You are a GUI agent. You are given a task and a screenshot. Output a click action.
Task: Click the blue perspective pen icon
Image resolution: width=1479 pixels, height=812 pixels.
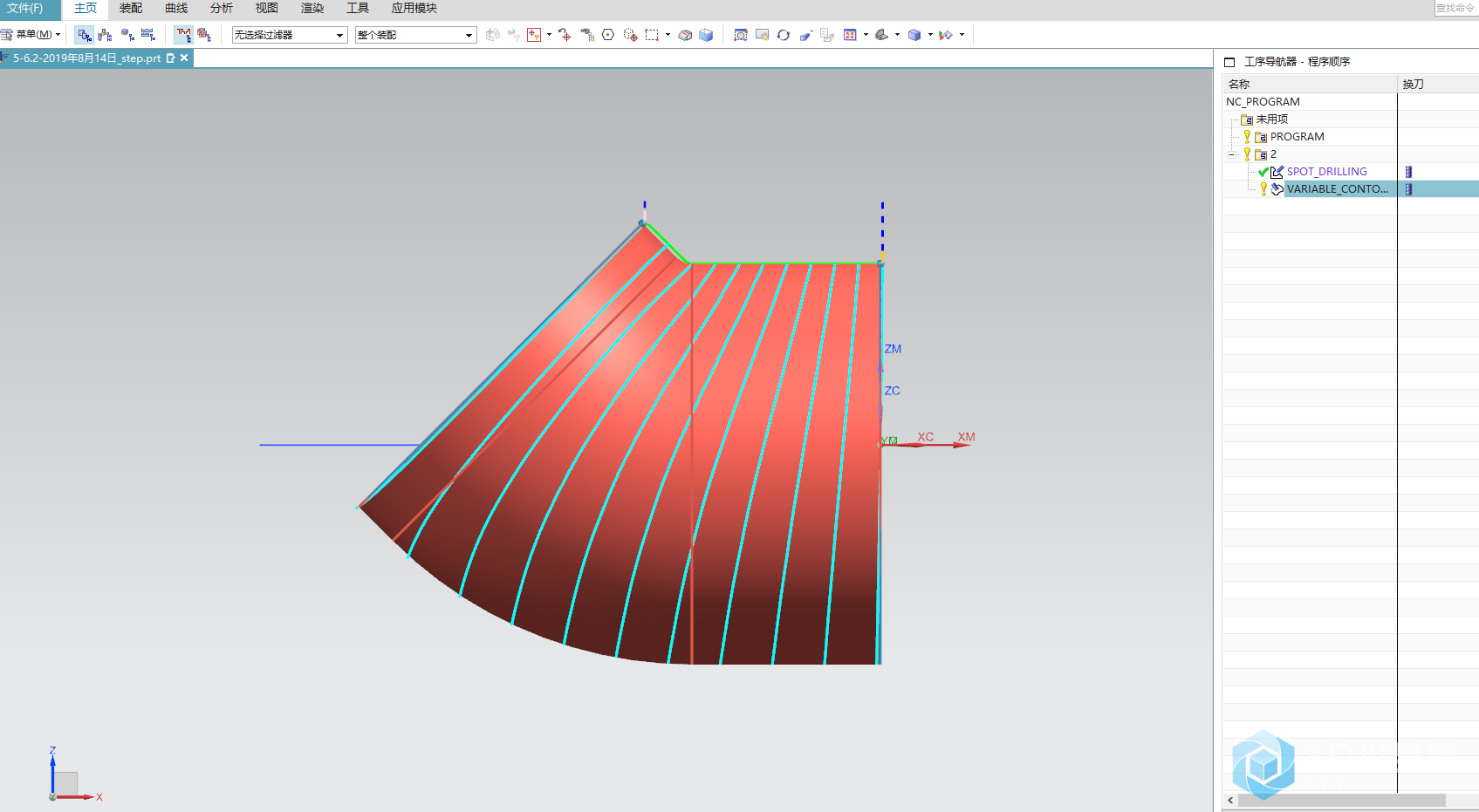[x=805, y=35]
